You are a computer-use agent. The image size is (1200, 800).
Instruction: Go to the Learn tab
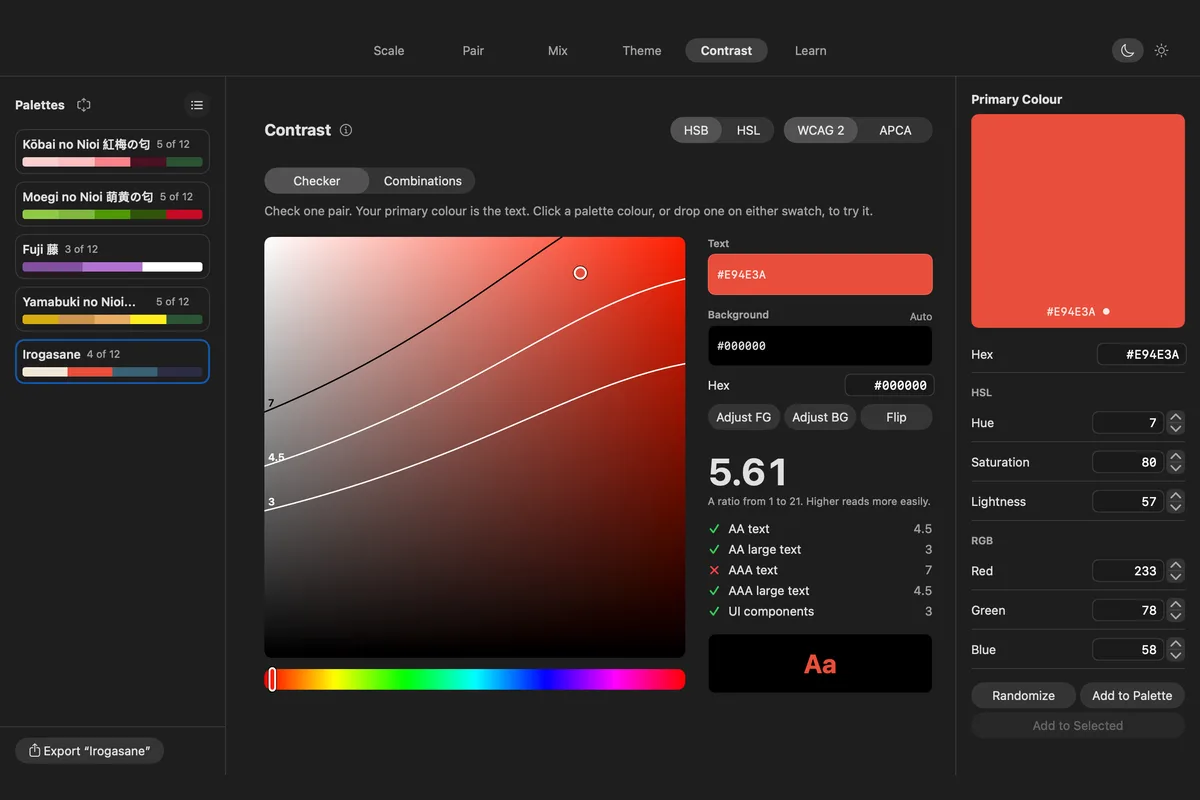811,51
